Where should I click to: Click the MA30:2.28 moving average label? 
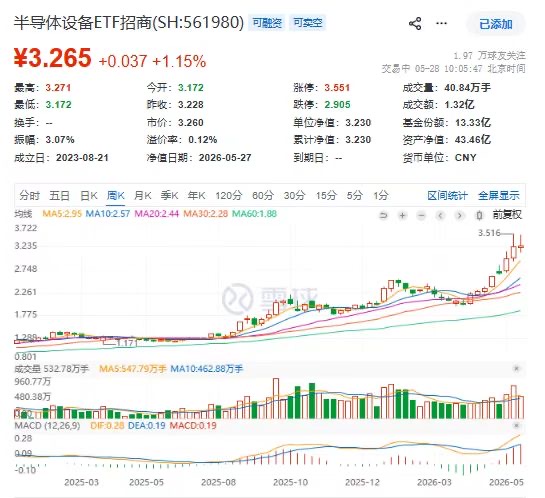click(205, 213)
